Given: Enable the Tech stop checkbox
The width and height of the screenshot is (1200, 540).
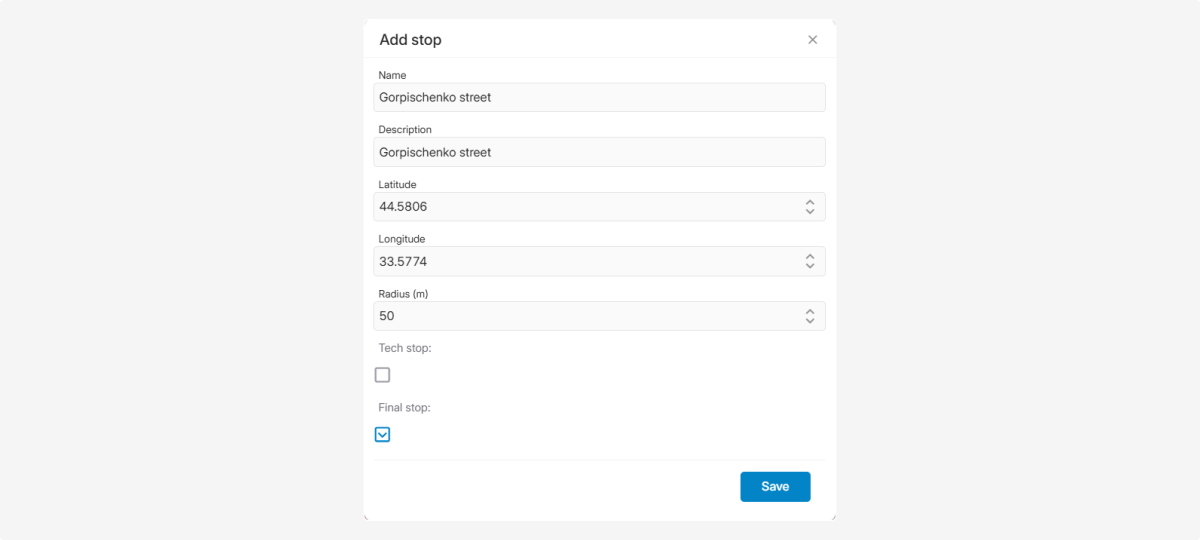Looking at the screenshot, I should click(x=382, y=375).
